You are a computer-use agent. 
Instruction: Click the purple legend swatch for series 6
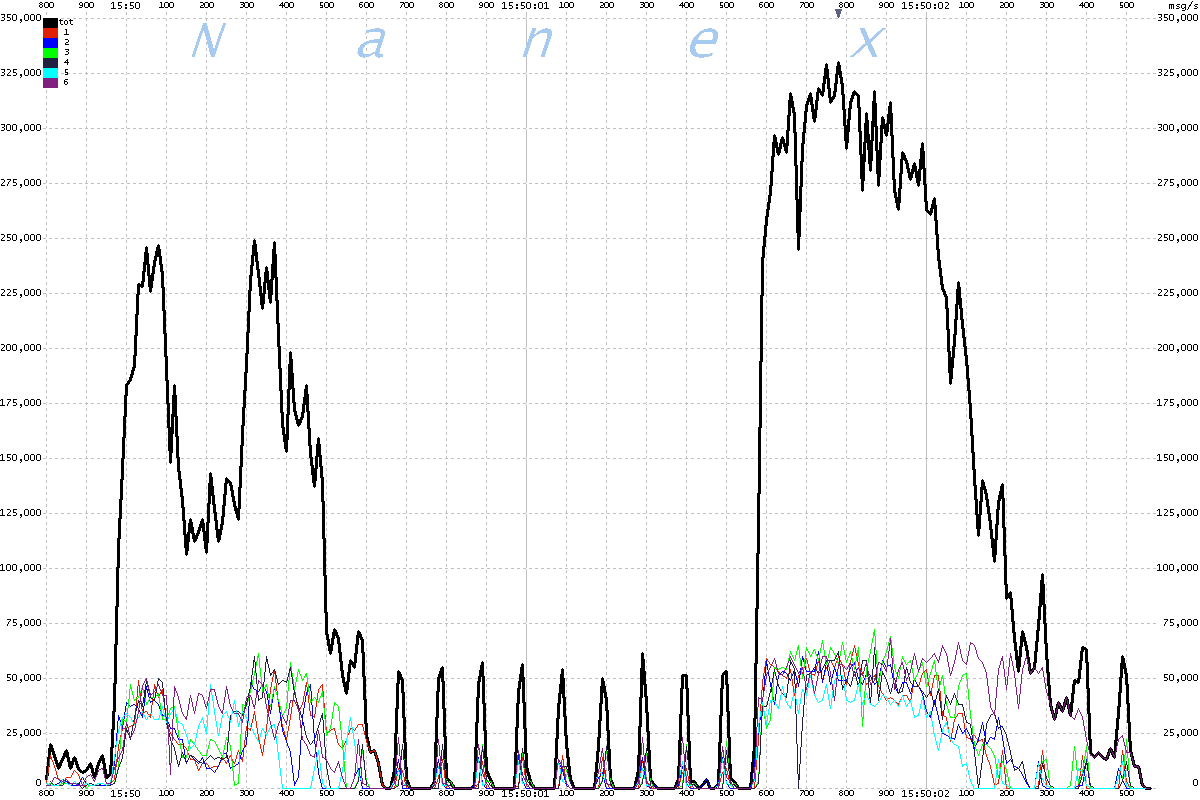pyautogui.click(x=51, y=82)
